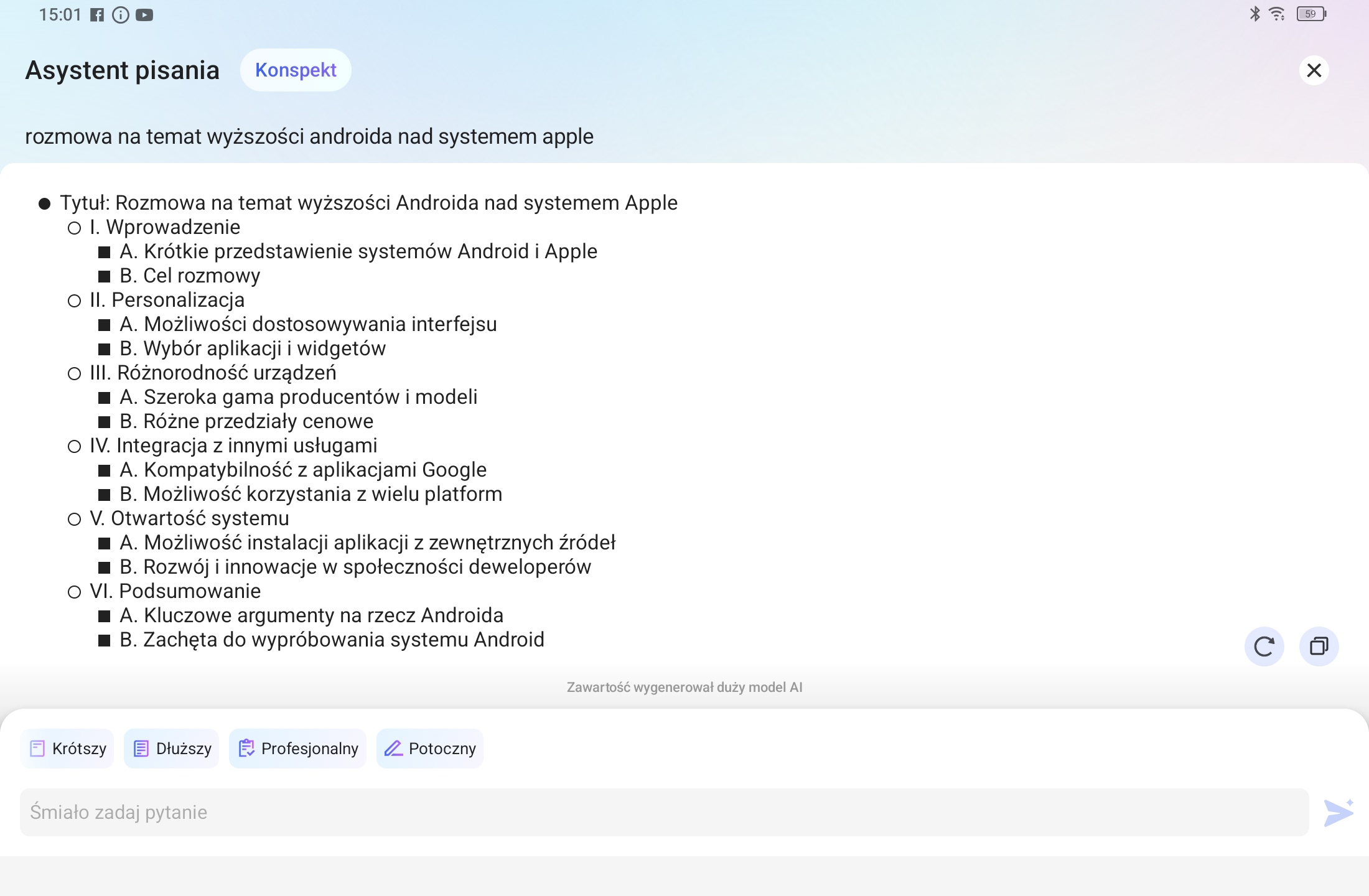
Task: Select the Krótszy style option
Action: pyautogui.click(x=67, y=749)
